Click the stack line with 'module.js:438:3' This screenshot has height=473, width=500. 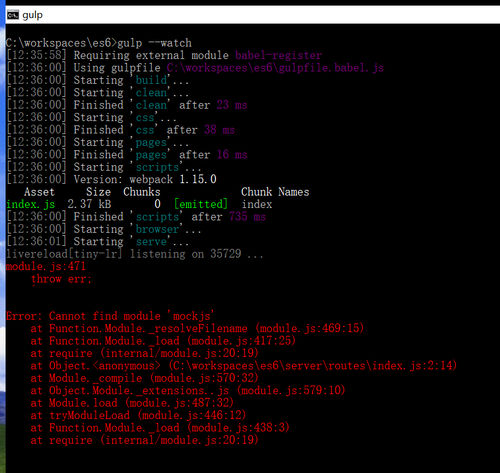160,428
